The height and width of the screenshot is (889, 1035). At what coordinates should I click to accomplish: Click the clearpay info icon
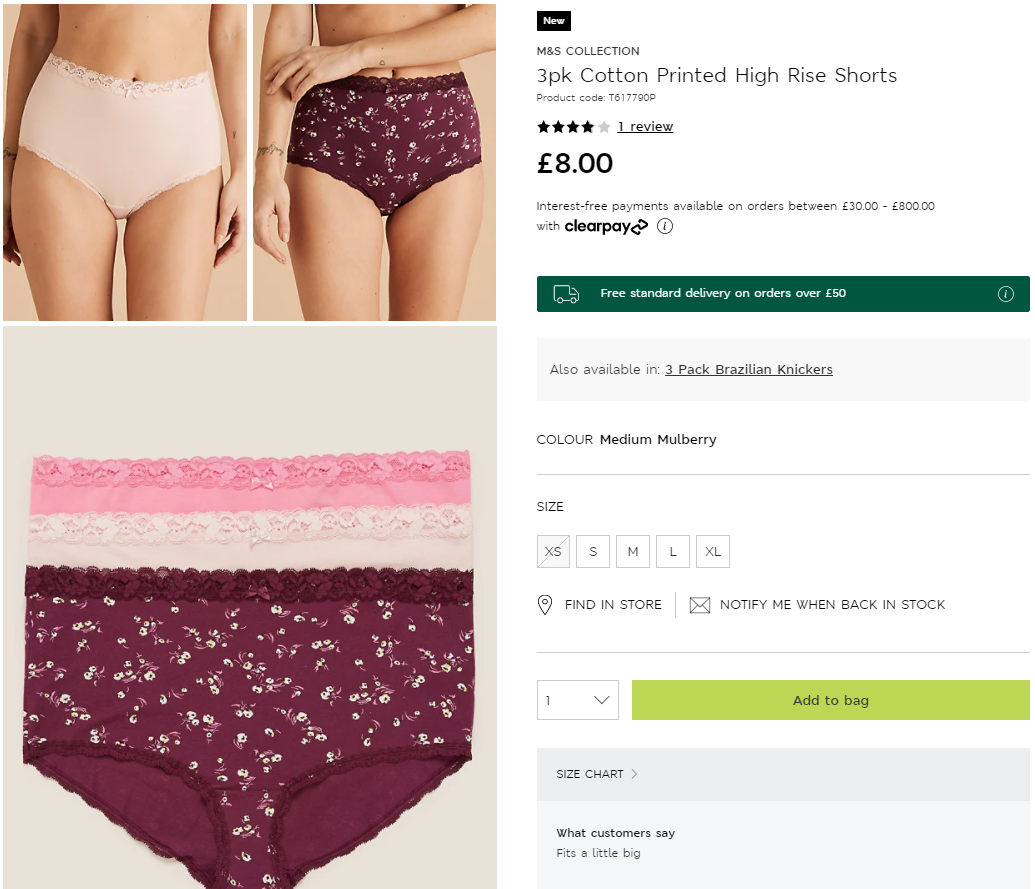[x=665, y=226]
